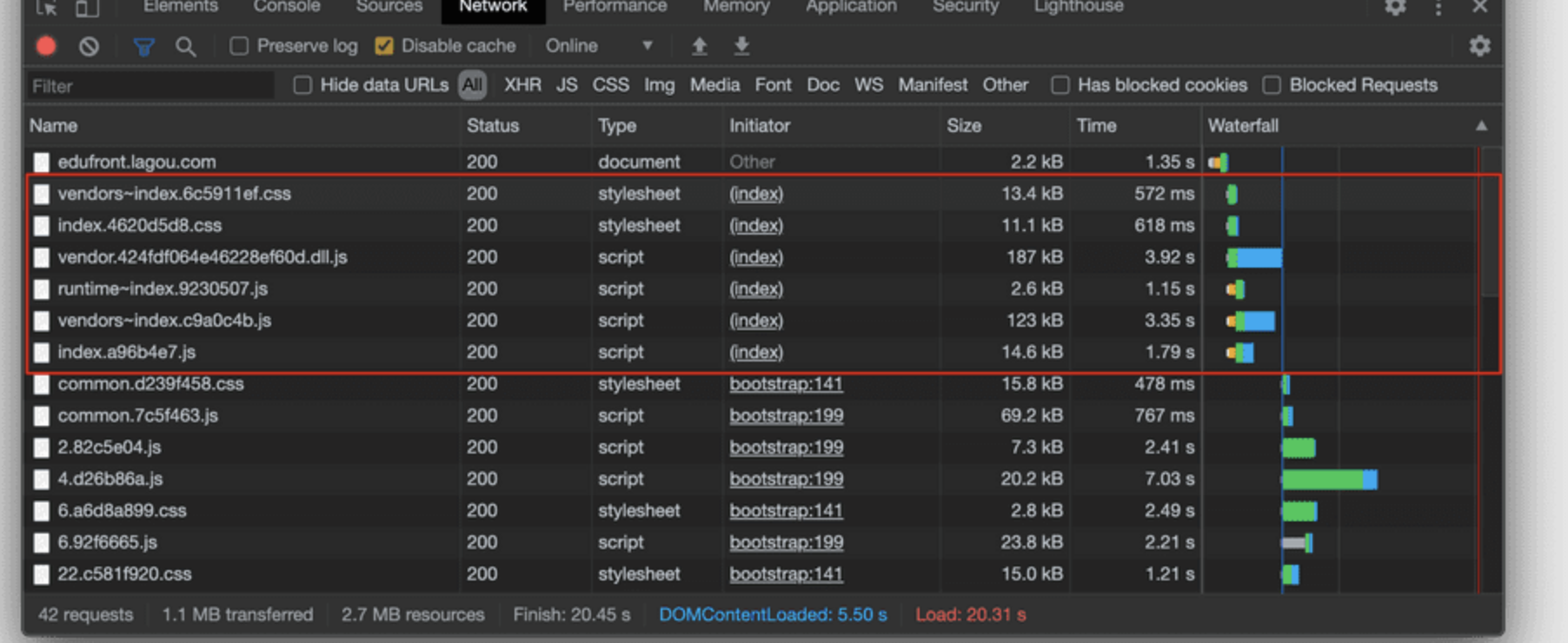
Task: Switch to the Application tab
Action: pyautogui.click(x=850, y=7)
